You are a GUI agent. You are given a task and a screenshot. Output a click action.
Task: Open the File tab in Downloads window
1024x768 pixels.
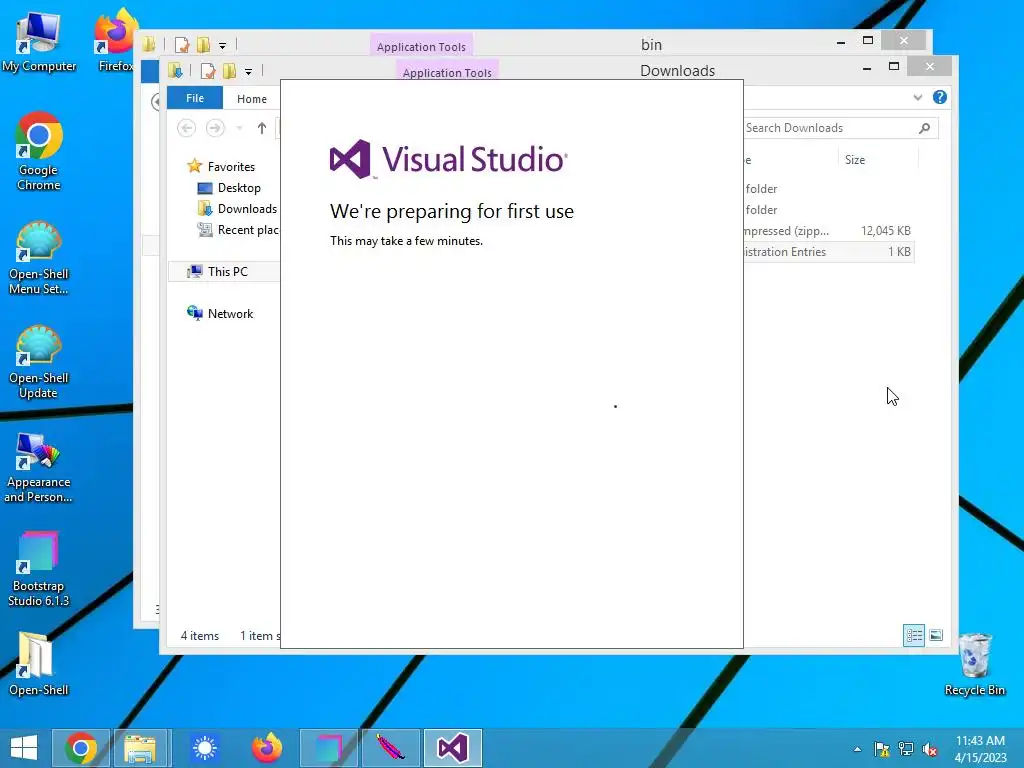pyautogui.click(x=195, y=98)
